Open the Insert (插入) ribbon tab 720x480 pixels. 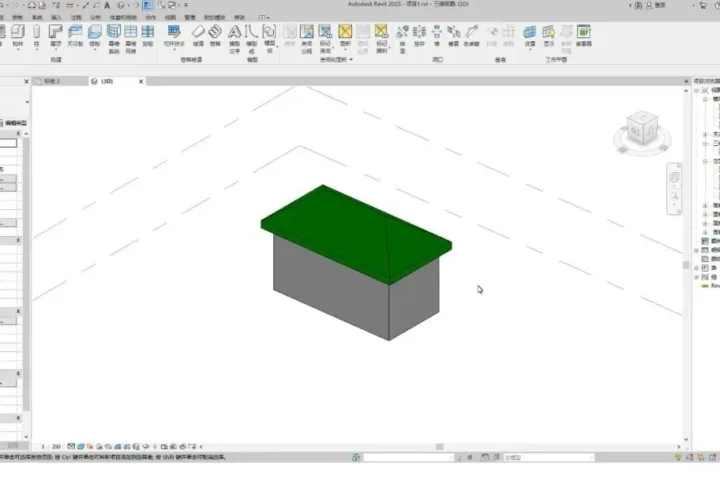[x=56, y=17]
